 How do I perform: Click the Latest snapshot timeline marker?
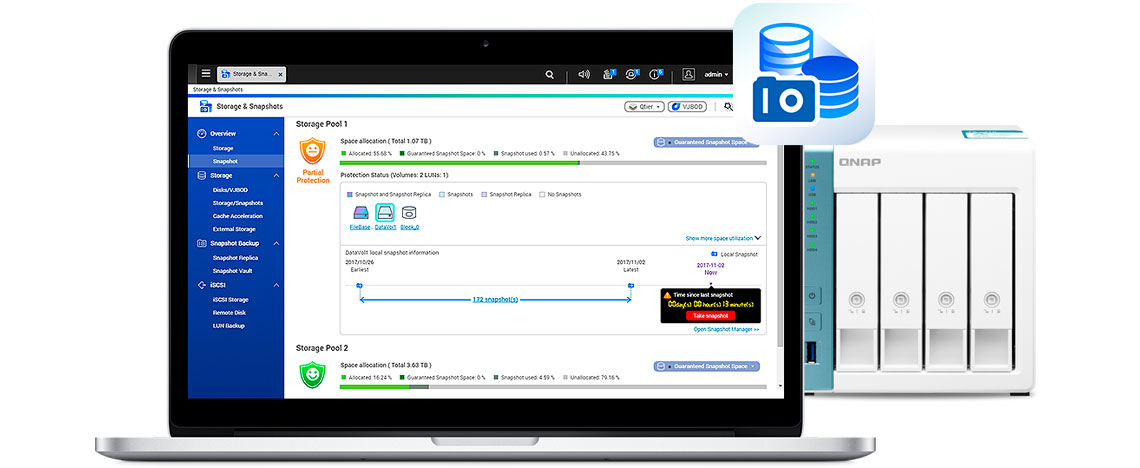[631, 285]
